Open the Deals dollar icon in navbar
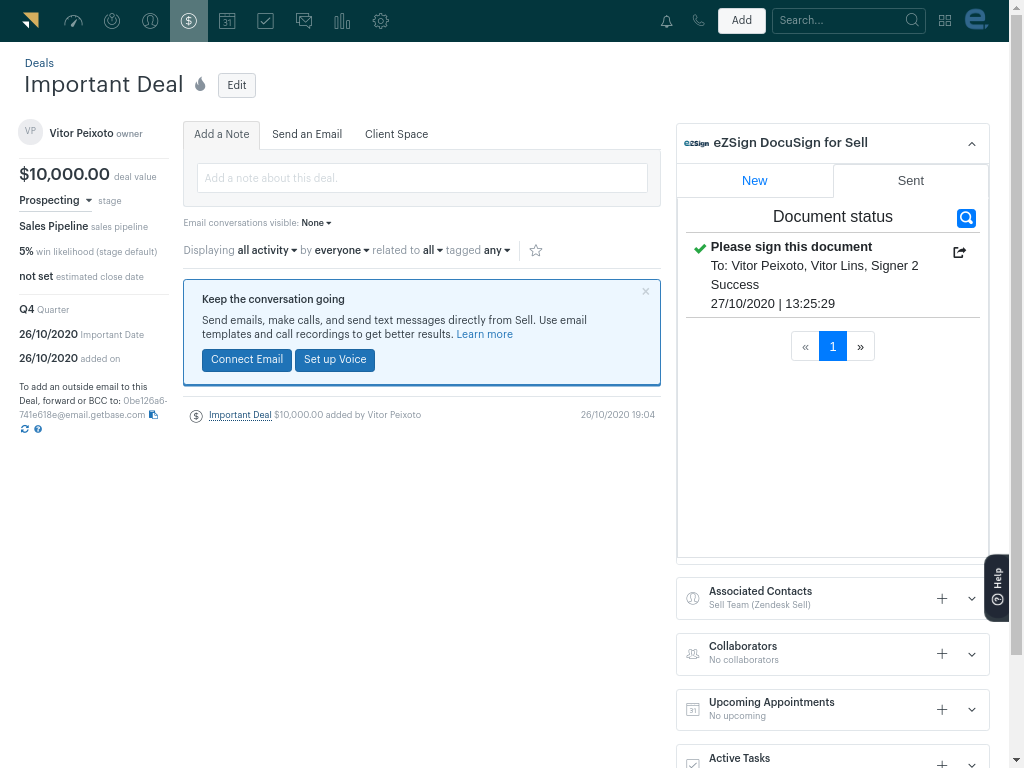 pos(189,21)
